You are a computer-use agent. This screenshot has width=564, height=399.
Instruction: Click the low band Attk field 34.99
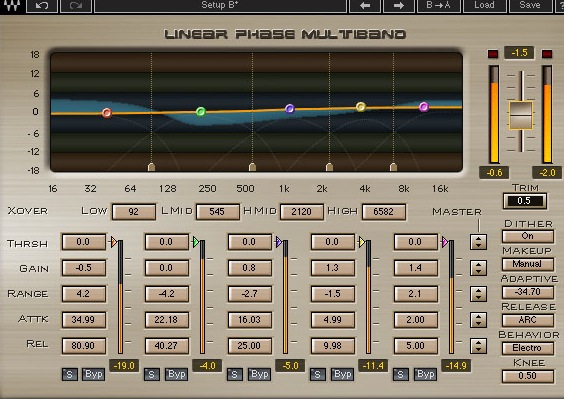[84, 319]
